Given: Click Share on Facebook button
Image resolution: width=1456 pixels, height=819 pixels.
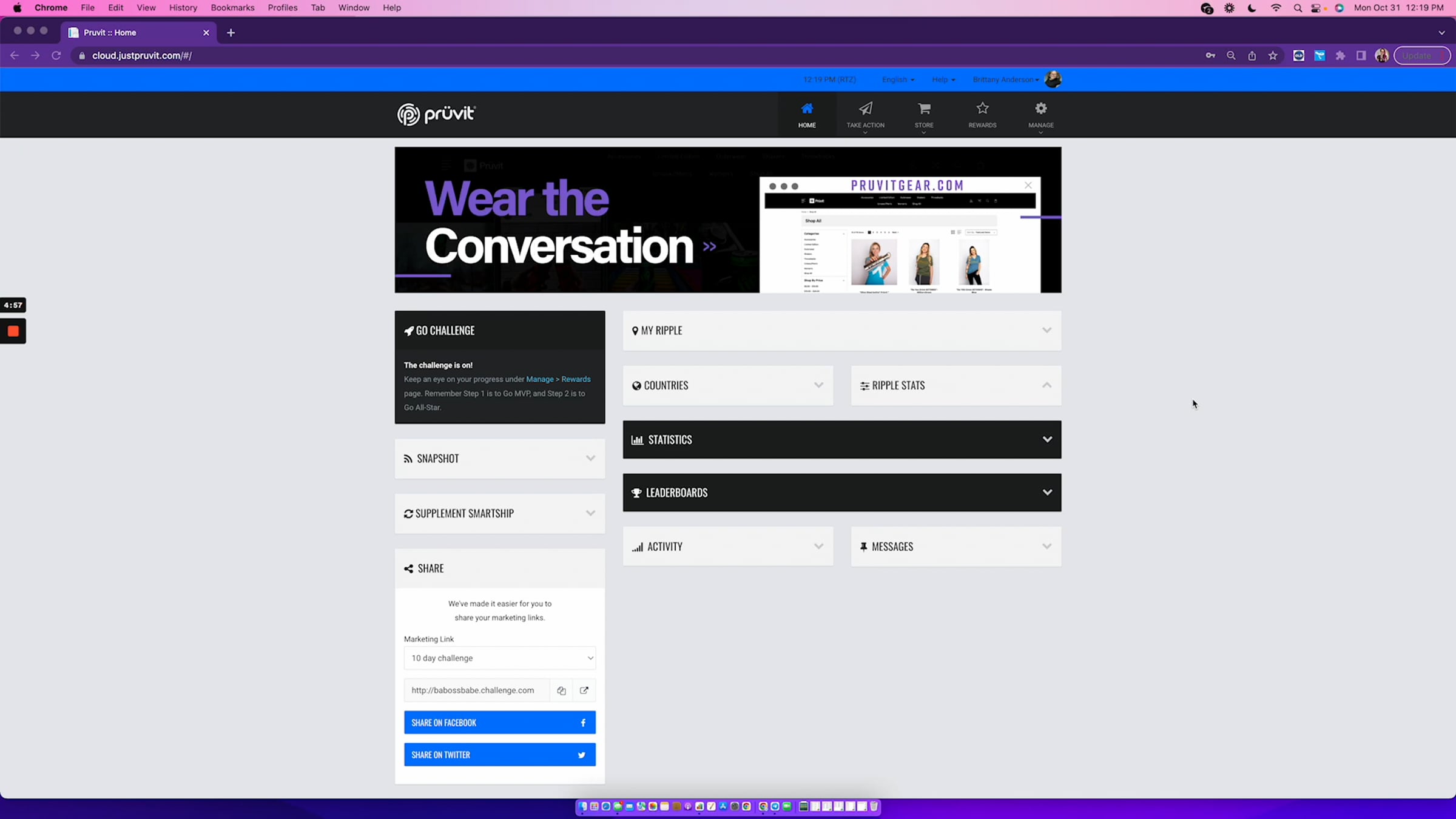Looking at the screenshot, I should click(x=499, y=723).
